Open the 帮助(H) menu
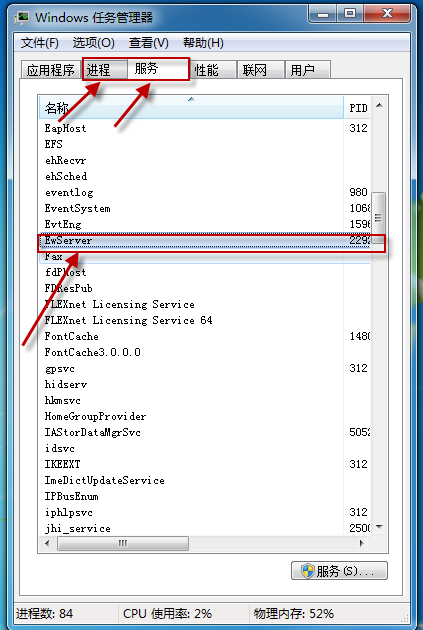 click(203, 43)
